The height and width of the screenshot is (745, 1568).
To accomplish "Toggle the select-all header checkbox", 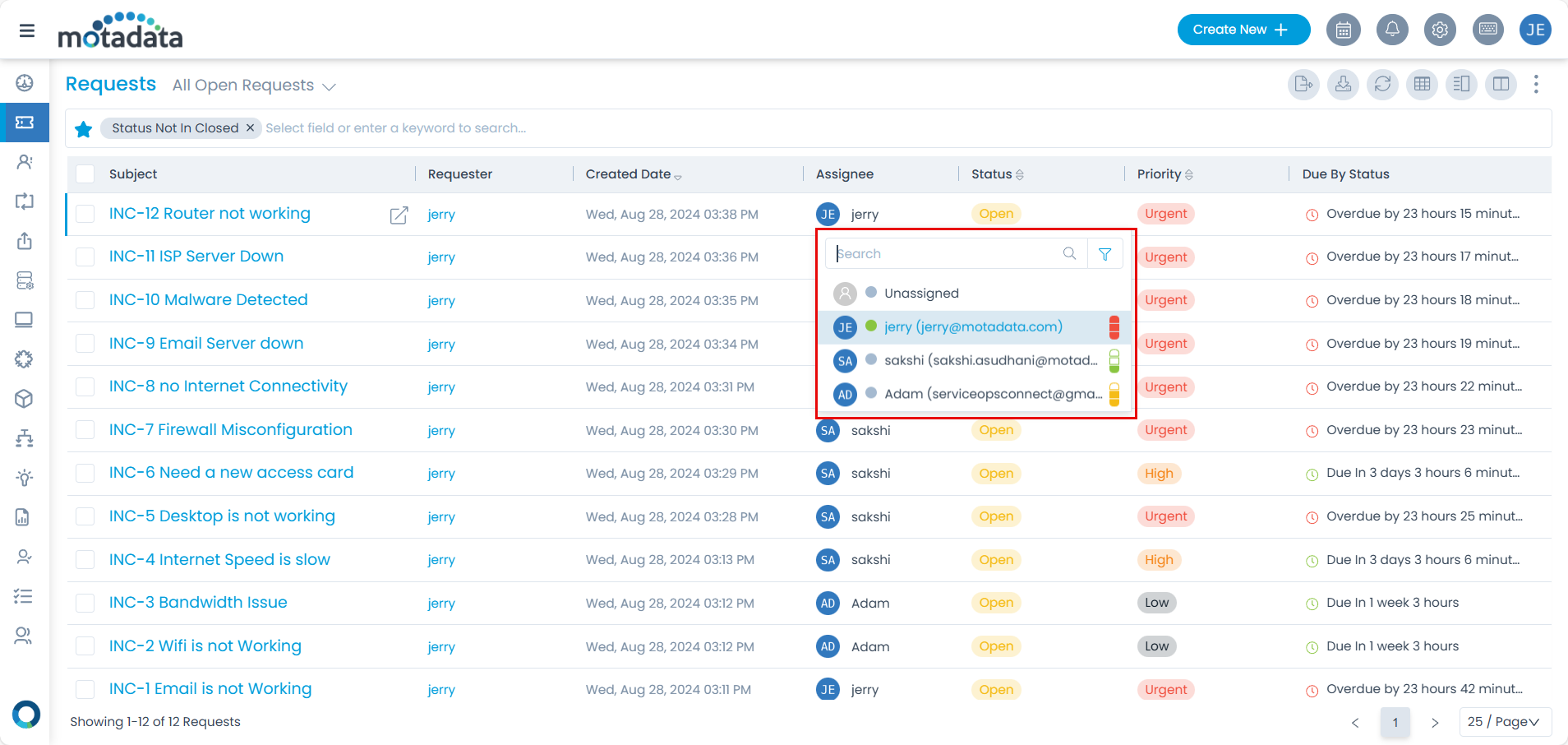I will (x=85, y=174).
